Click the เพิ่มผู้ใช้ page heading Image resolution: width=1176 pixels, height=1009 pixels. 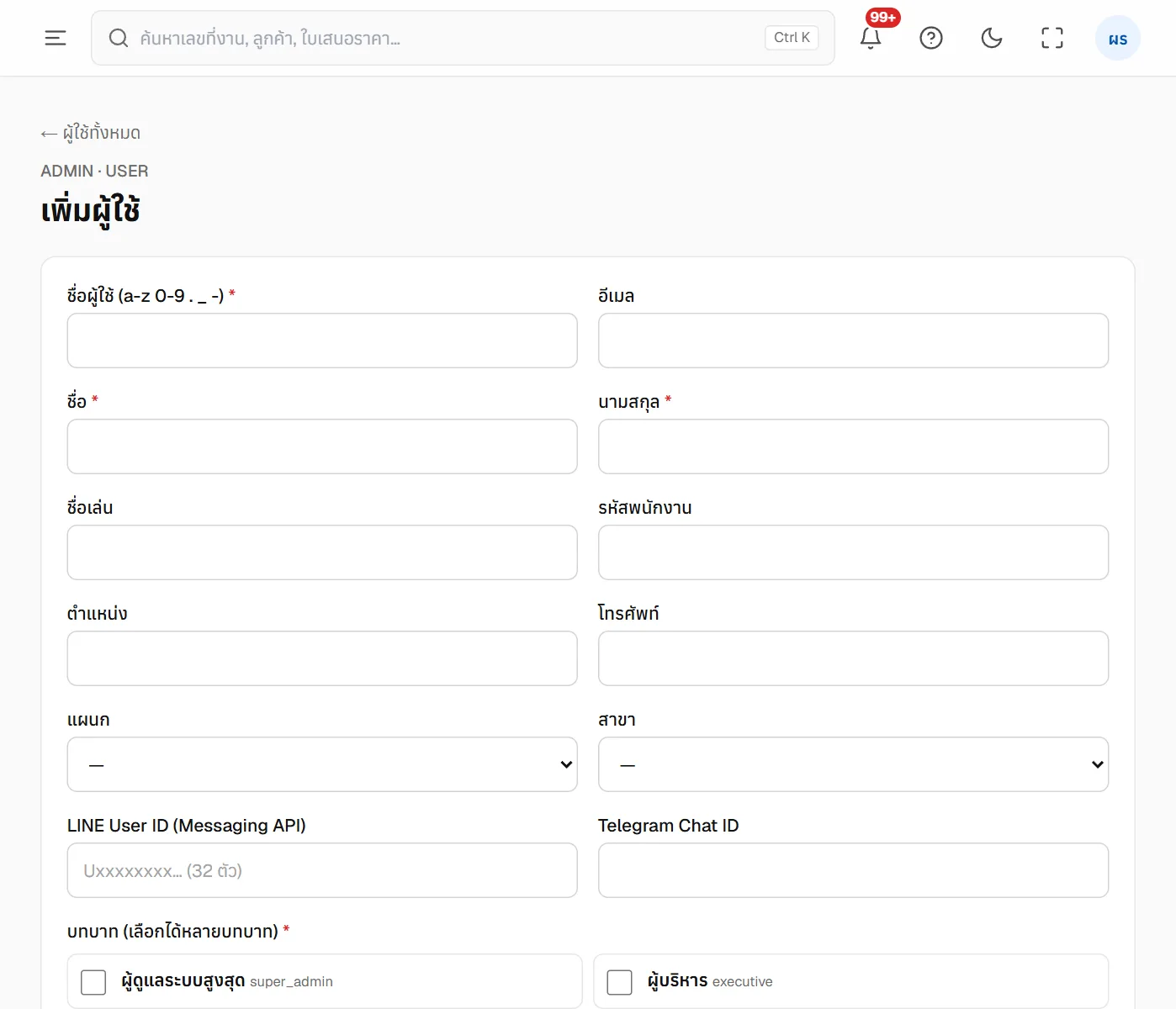(90, 210)
